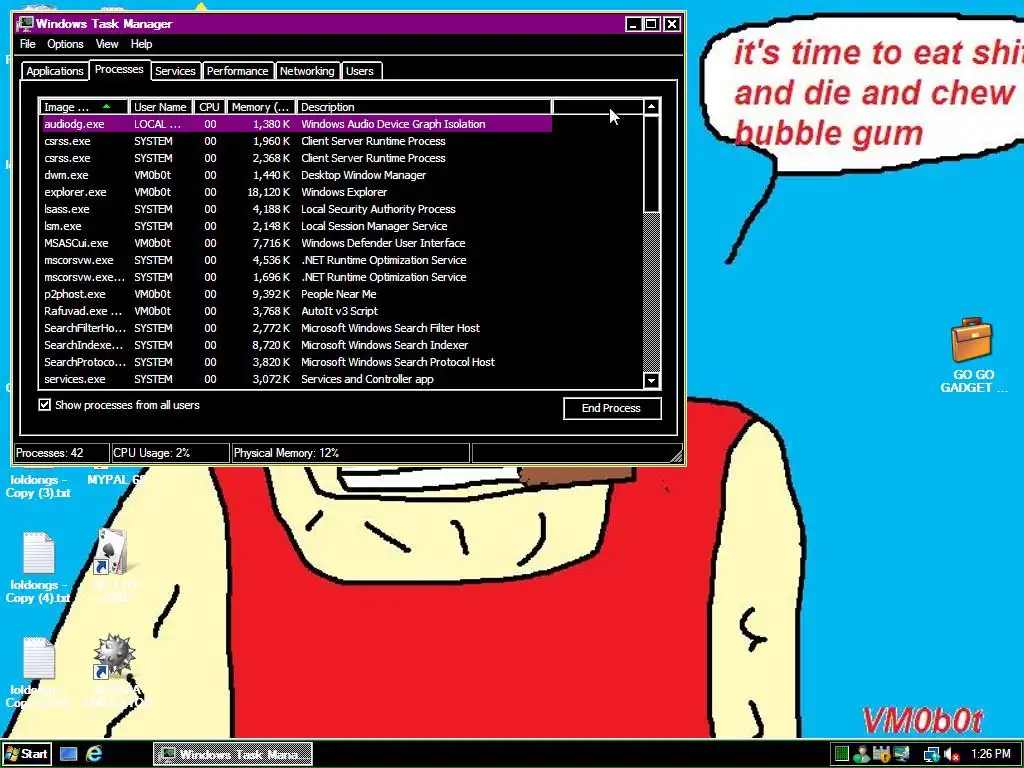Click the Internet Explorer quick launch icon
This screenshot has height=768, width=1024.
pos(95,754)
